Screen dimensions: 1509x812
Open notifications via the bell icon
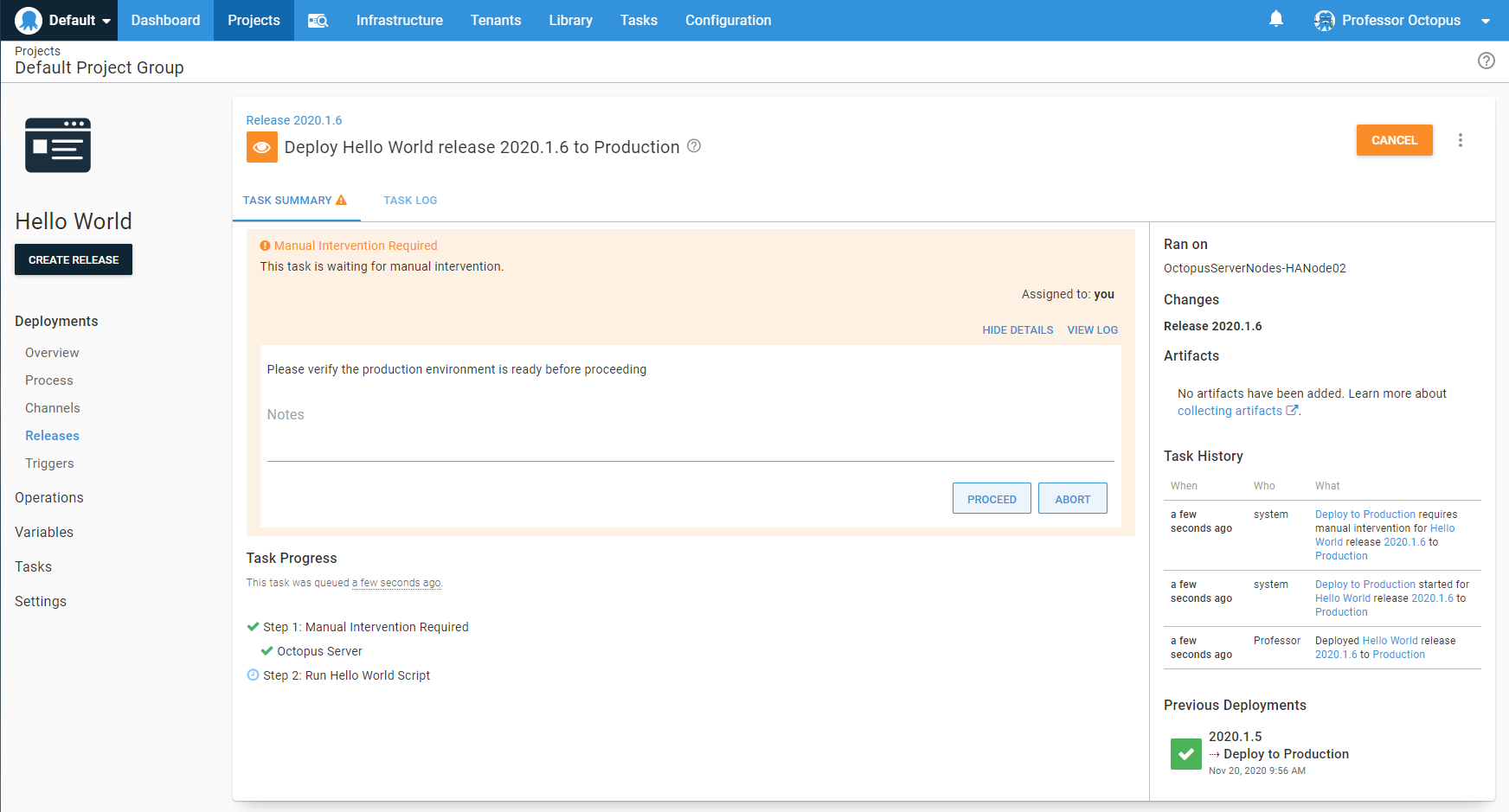(x=1275, y=20)
